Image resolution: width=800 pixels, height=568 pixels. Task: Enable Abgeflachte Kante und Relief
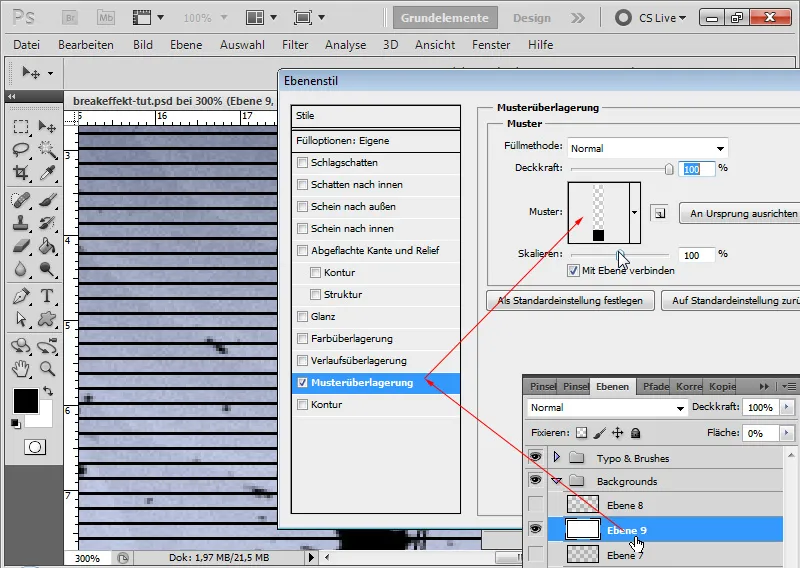[302, 250]
